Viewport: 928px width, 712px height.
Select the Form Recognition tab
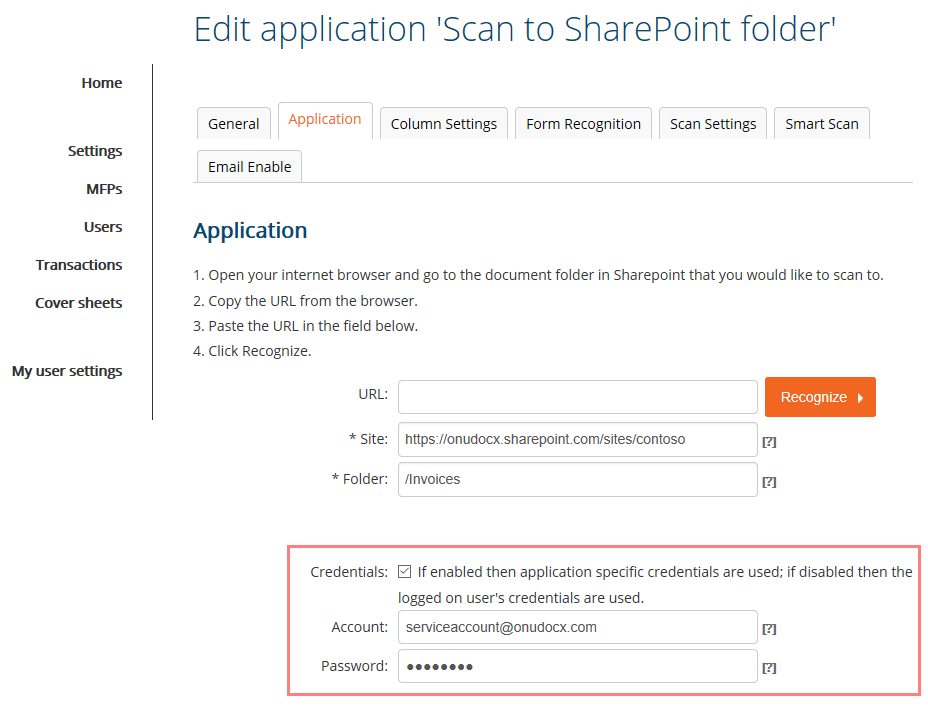(583, 124)
